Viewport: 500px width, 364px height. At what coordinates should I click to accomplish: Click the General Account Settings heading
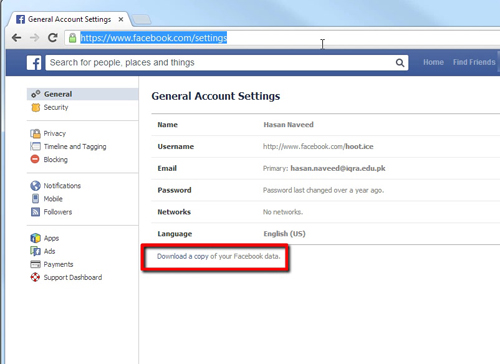click(x=216, y=96)
